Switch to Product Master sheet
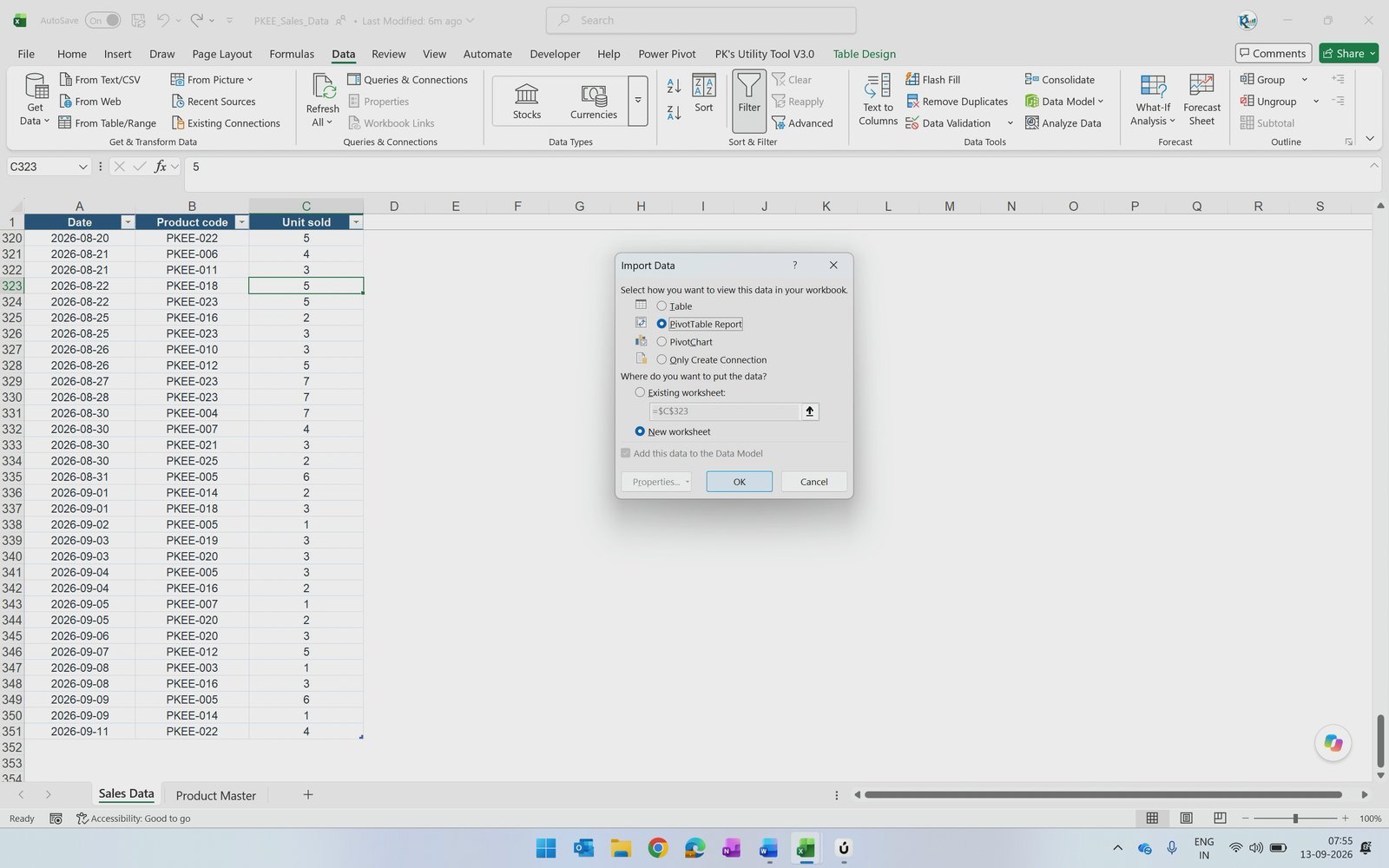 215,795
